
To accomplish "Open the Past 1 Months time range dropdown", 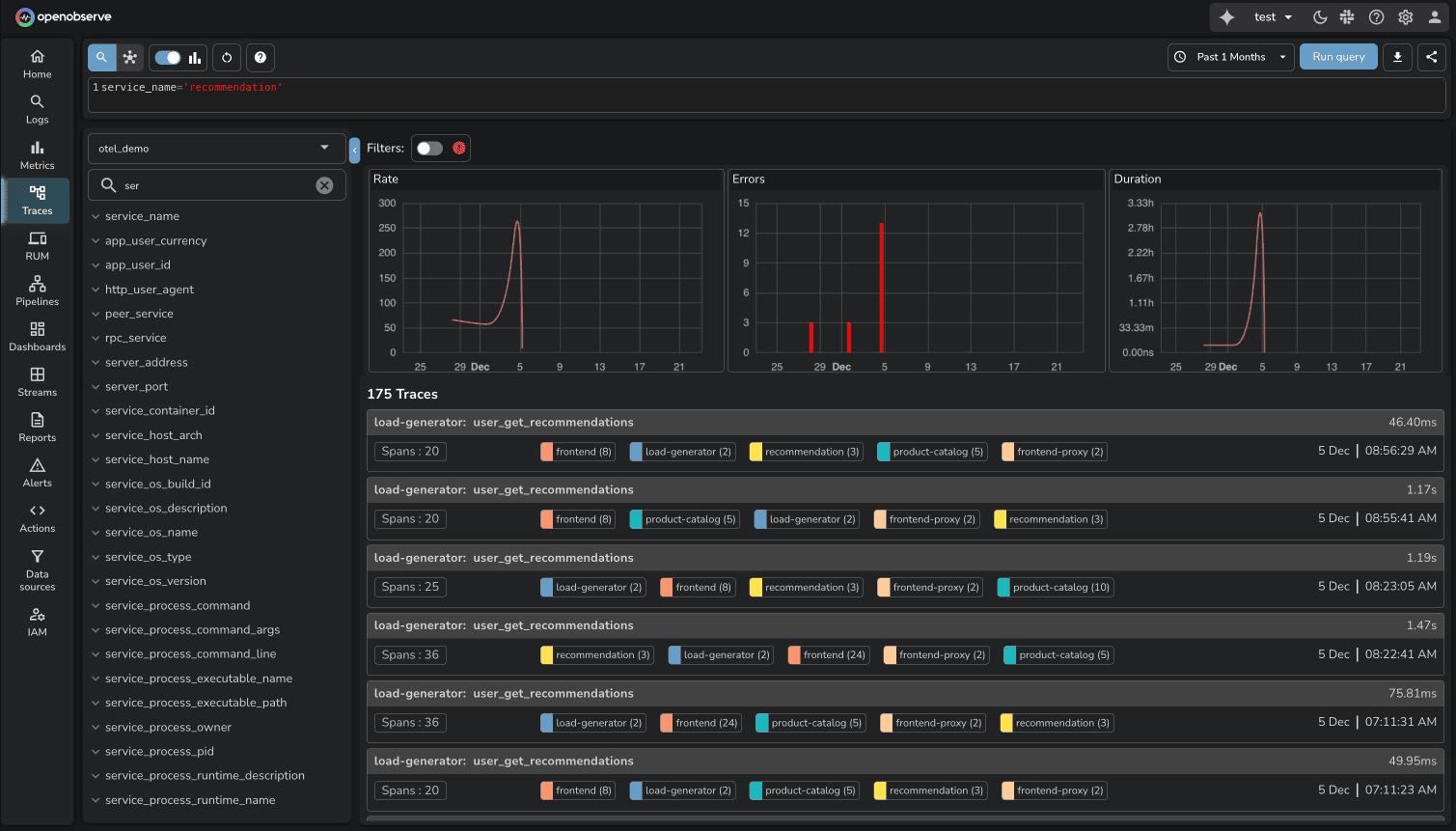I will (1230, 57).
